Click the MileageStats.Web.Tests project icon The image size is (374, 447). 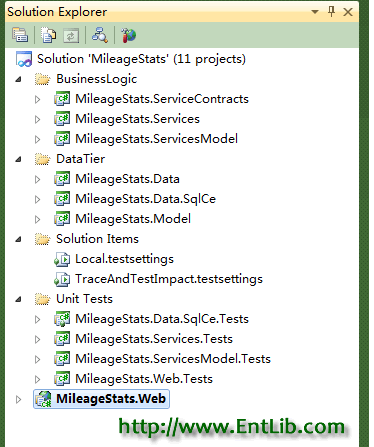pos(62,379)
